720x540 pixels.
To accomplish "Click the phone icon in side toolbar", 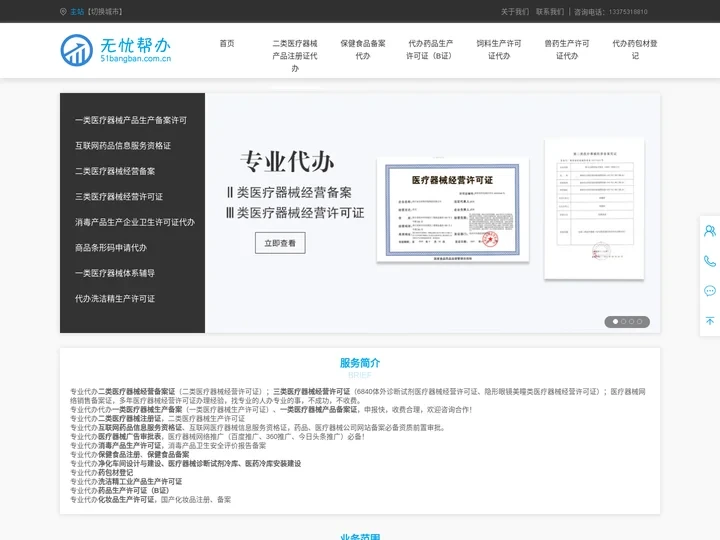I will 710,261.
